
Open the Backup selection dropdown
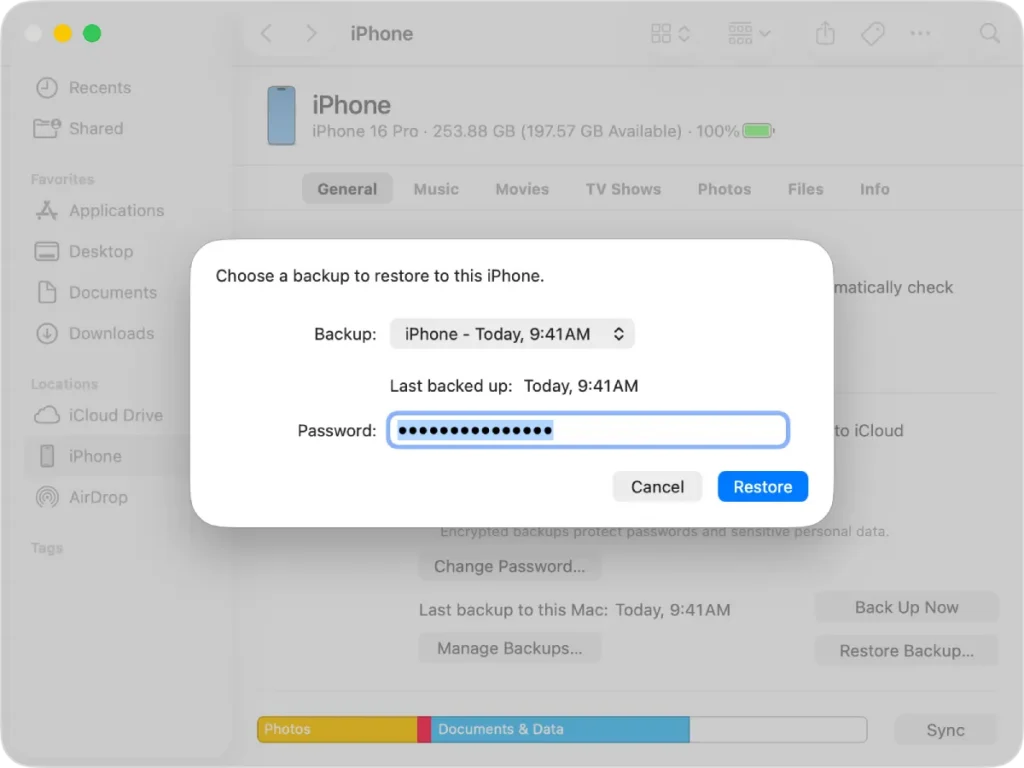(512, 334)
